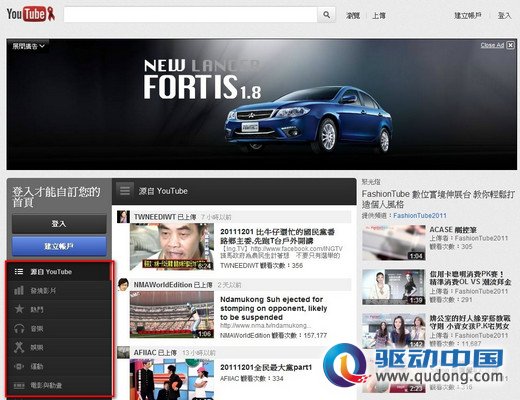Play the ACASE 觸控筆 video thumbnail

tap(394, 243)
